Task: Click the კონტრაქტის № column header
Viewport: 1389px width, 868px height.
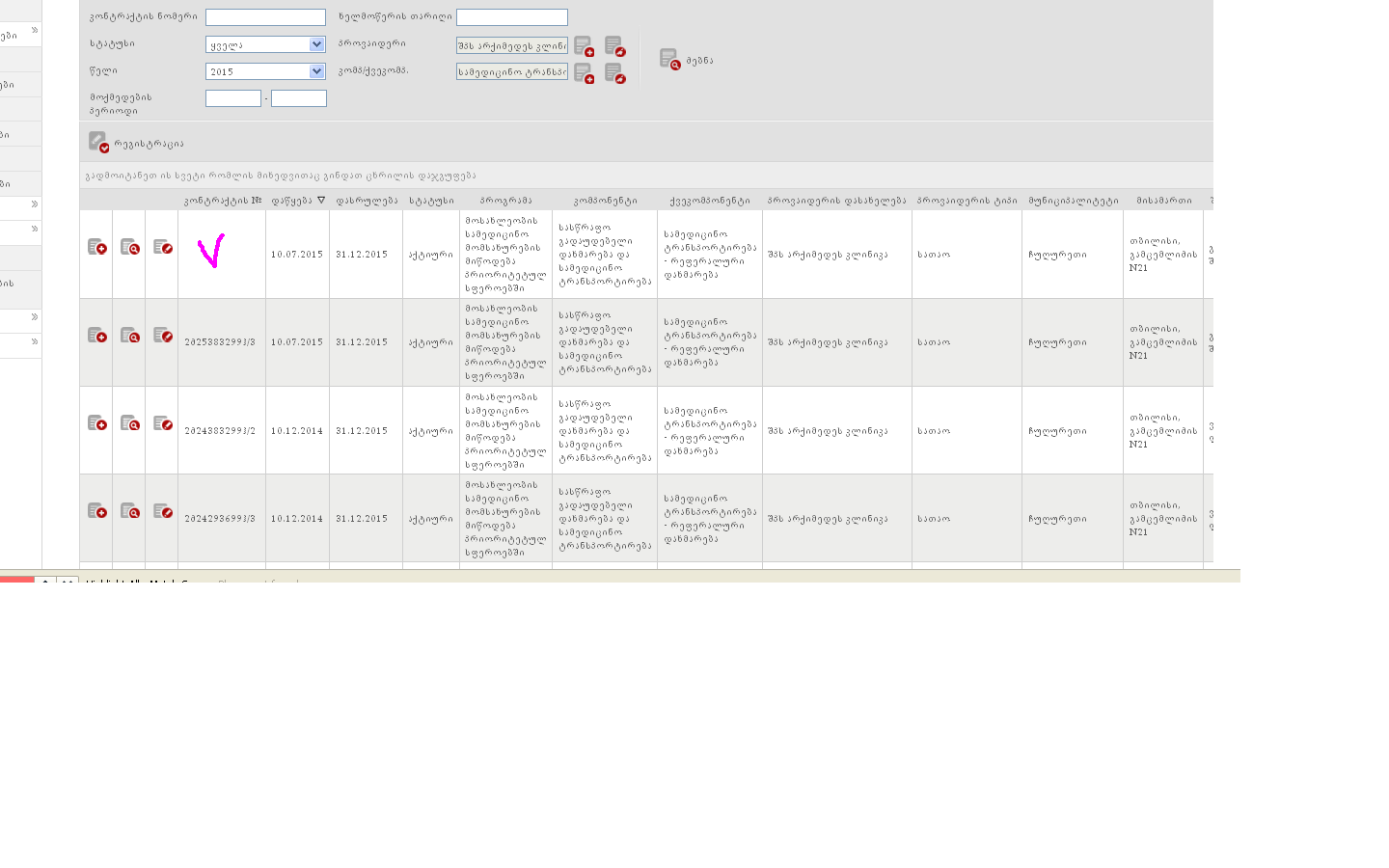Action: coord(222,201)
